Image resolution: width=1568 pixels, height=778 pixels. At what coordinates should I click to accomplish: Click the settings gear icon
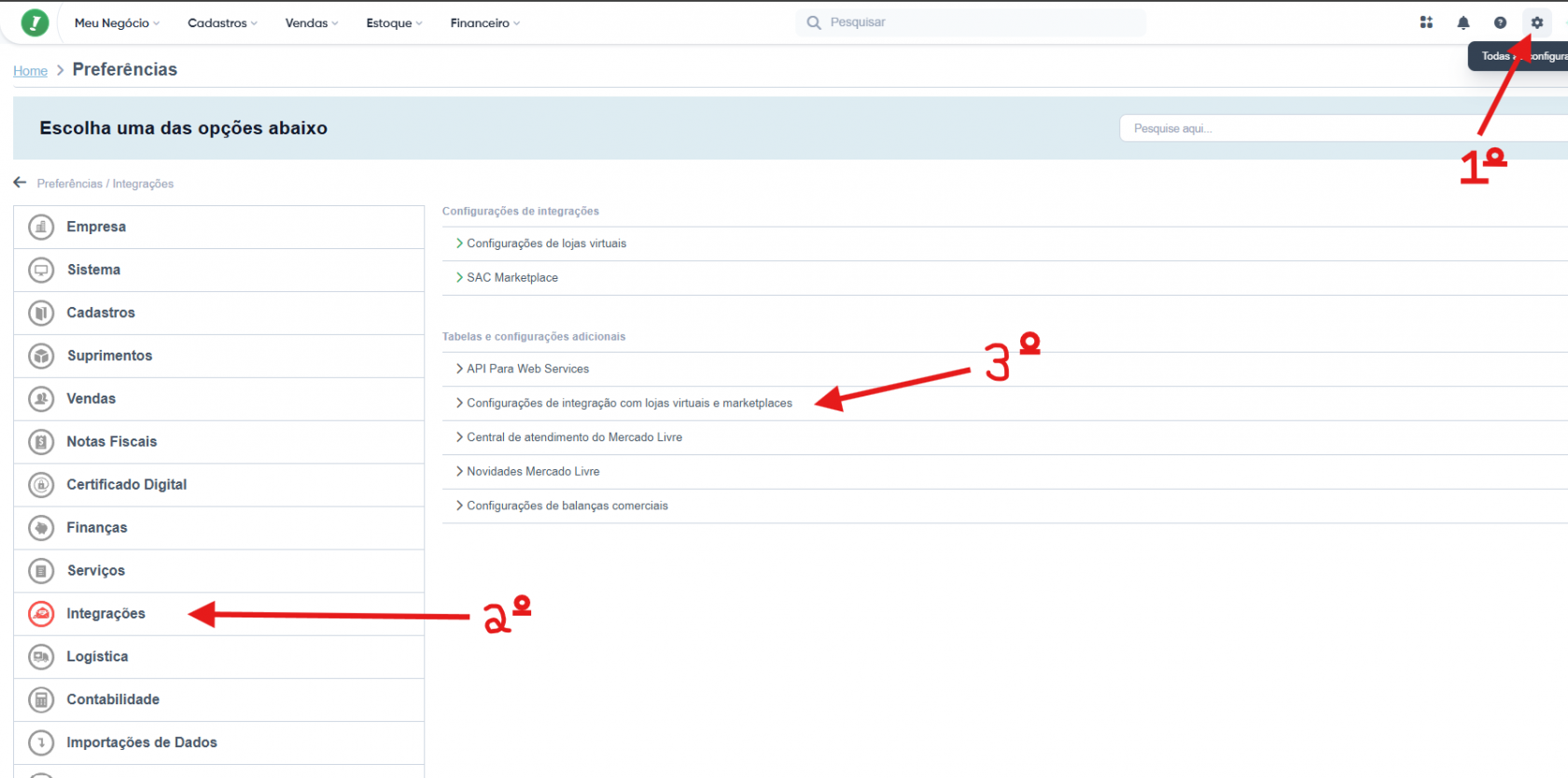point(1536,22)
